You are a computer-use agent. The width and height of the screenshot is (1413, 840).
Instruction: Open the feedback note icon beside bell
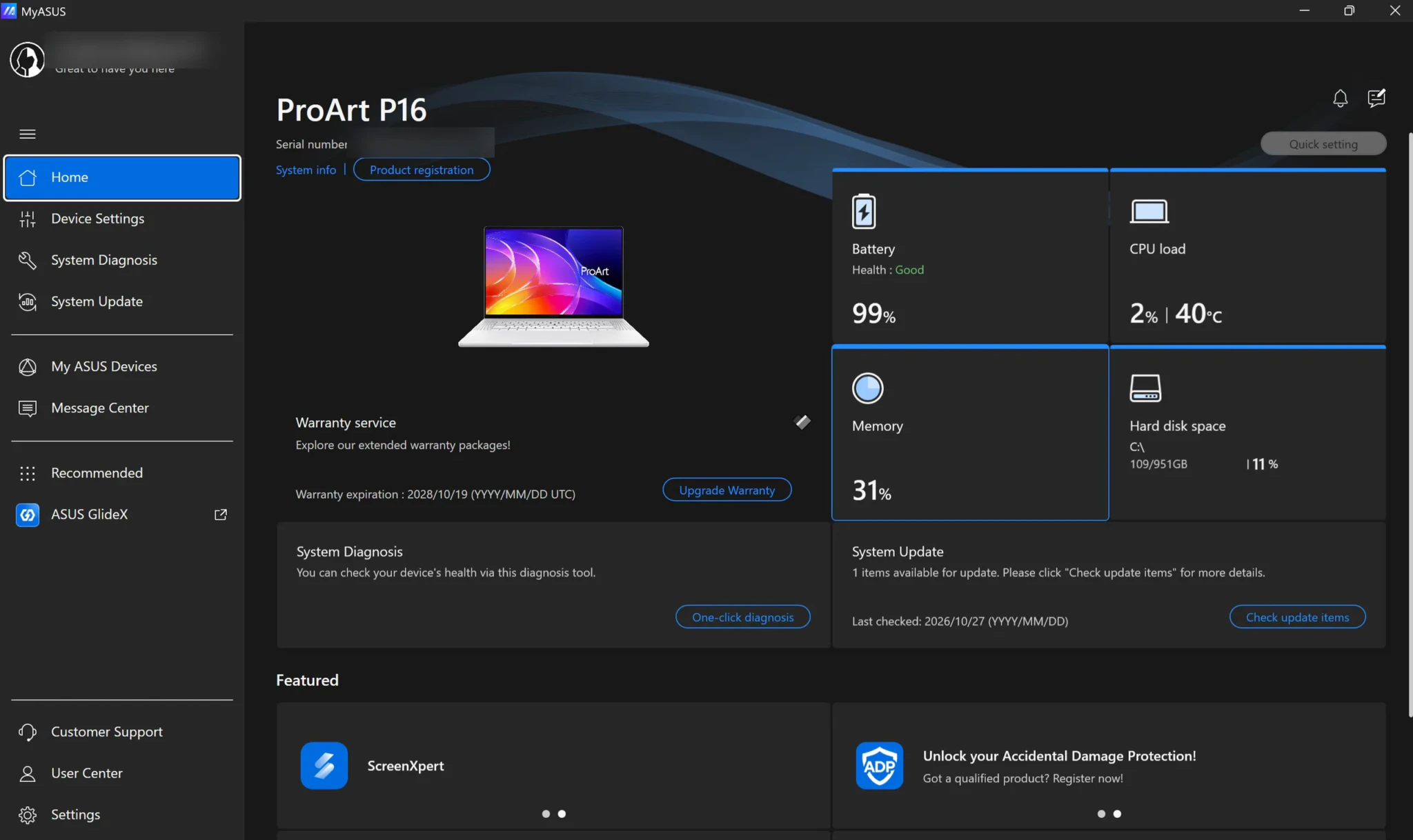point(1376,99)
